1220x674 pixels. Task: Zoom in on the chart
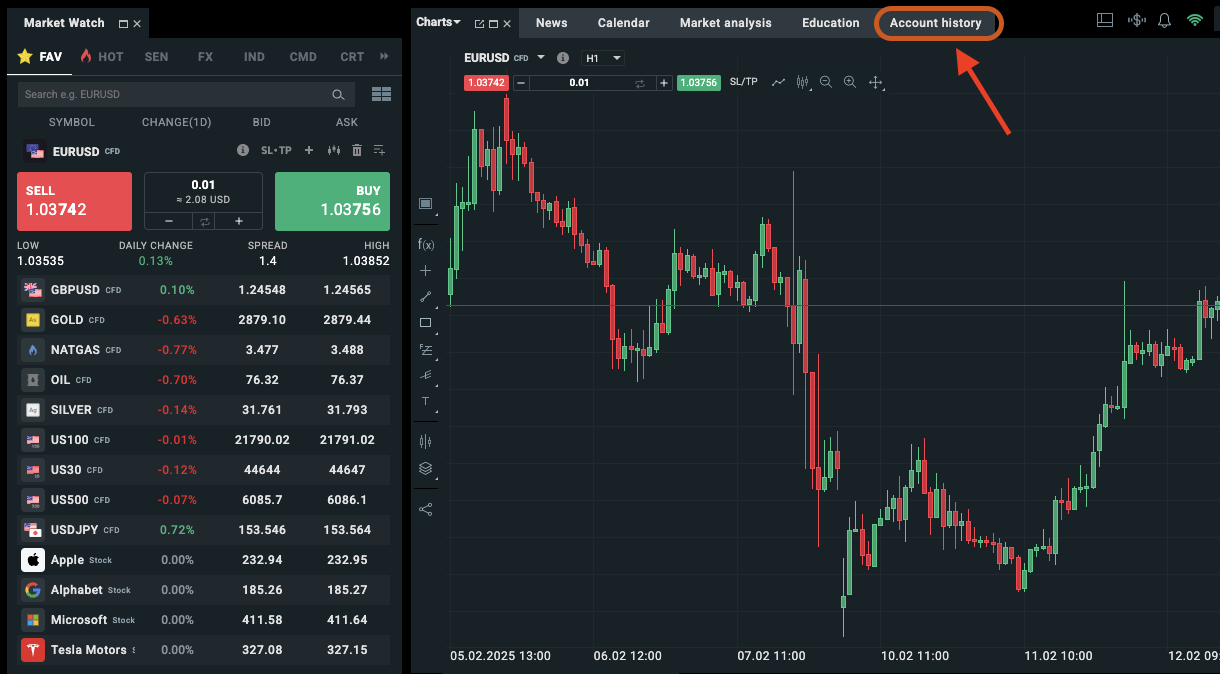coord(850,82)
